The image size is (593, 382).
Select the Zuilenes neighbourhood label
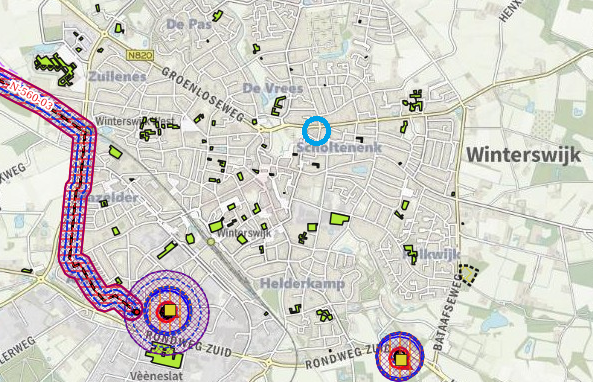[117, 77]
